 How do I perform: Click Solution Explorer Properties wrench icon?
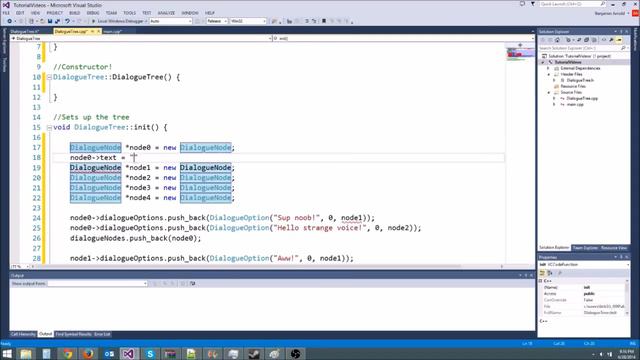(x=611, y=40)
